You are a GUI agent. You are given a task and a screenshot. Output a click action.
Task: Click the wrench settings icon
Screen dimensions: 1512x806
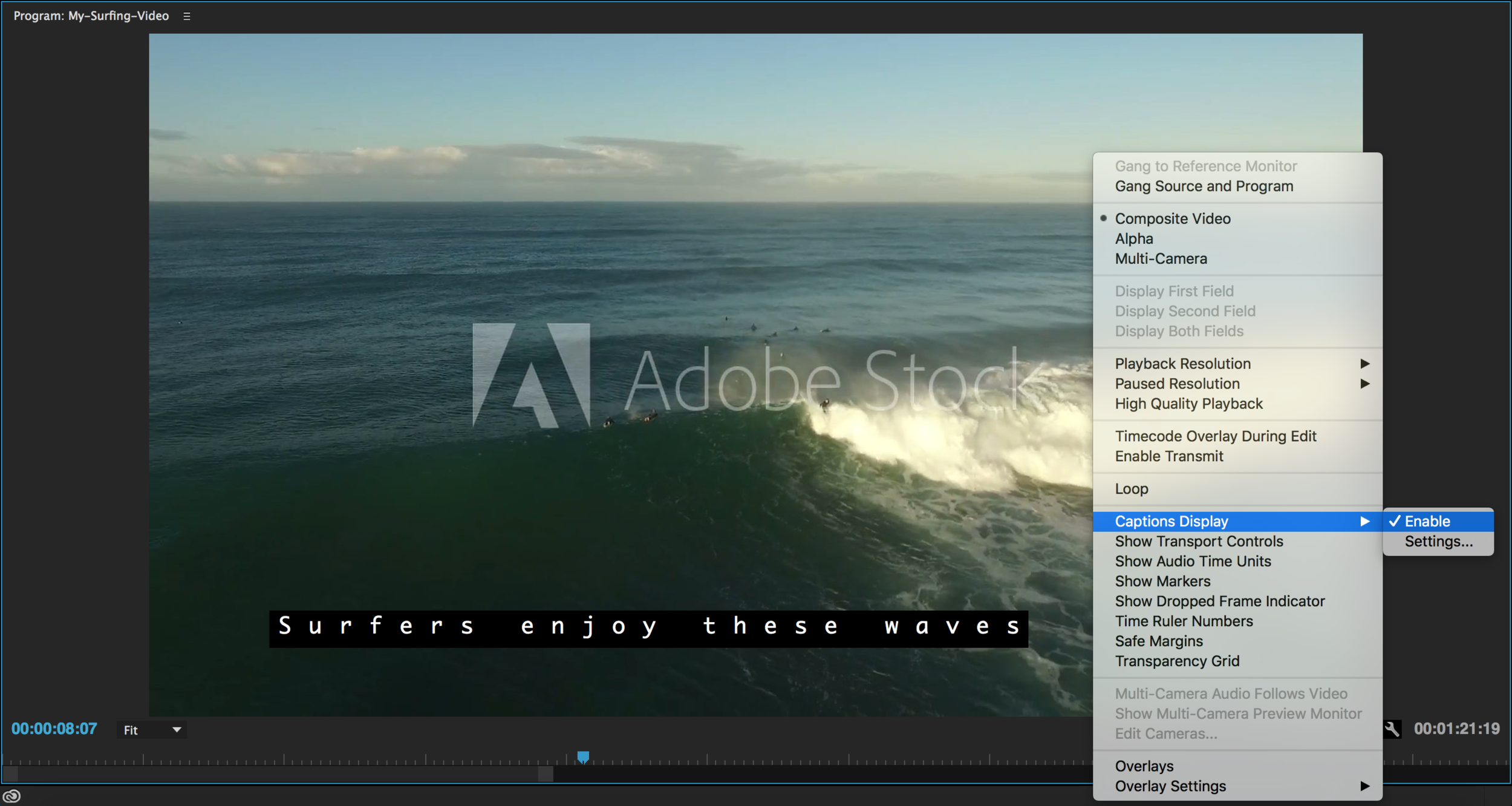click(1392, 729)
